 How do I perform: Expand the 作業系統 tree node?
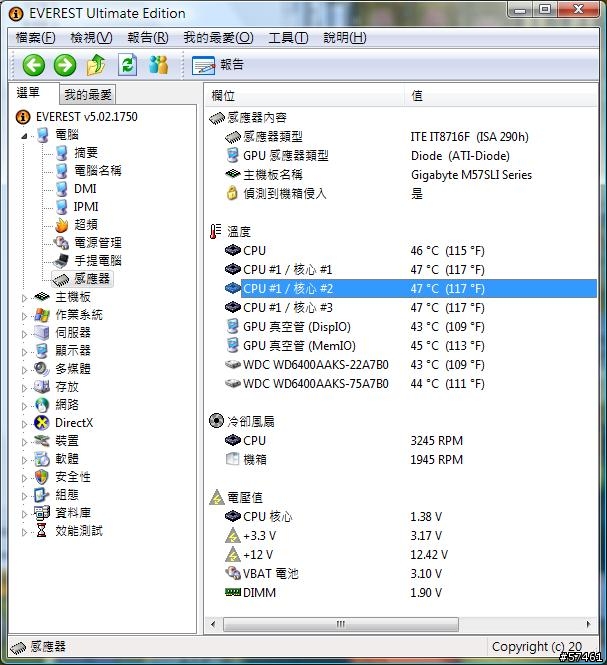tap(24, 316)
